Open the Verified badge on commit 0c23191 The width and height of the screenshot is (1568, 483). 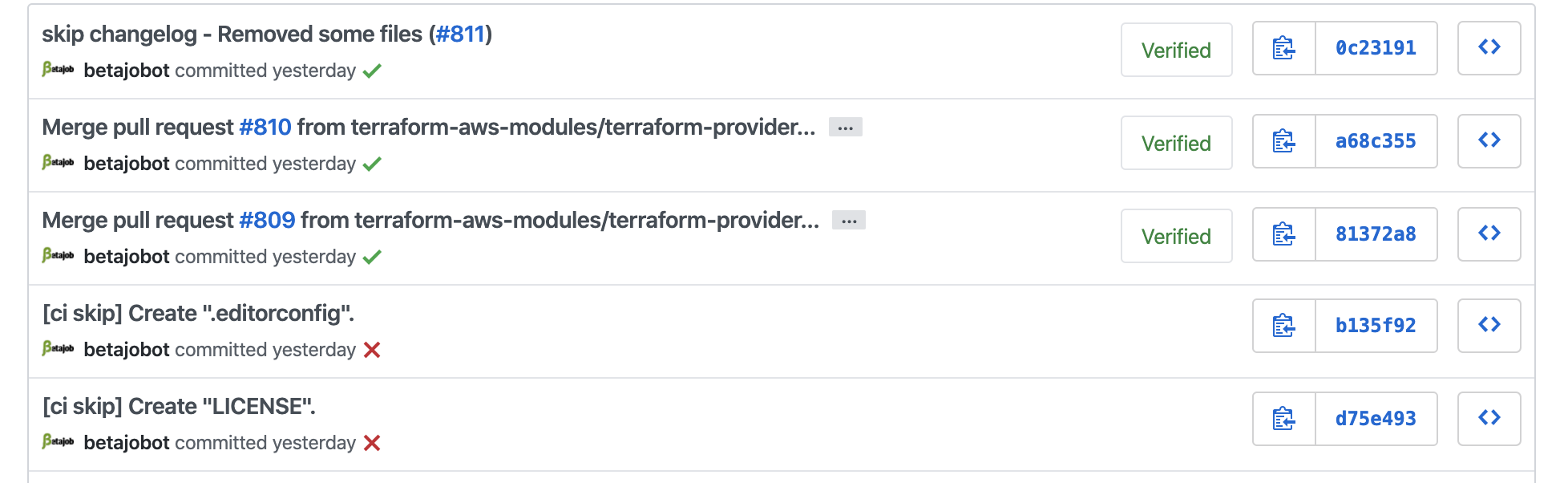pos(1176,50)
